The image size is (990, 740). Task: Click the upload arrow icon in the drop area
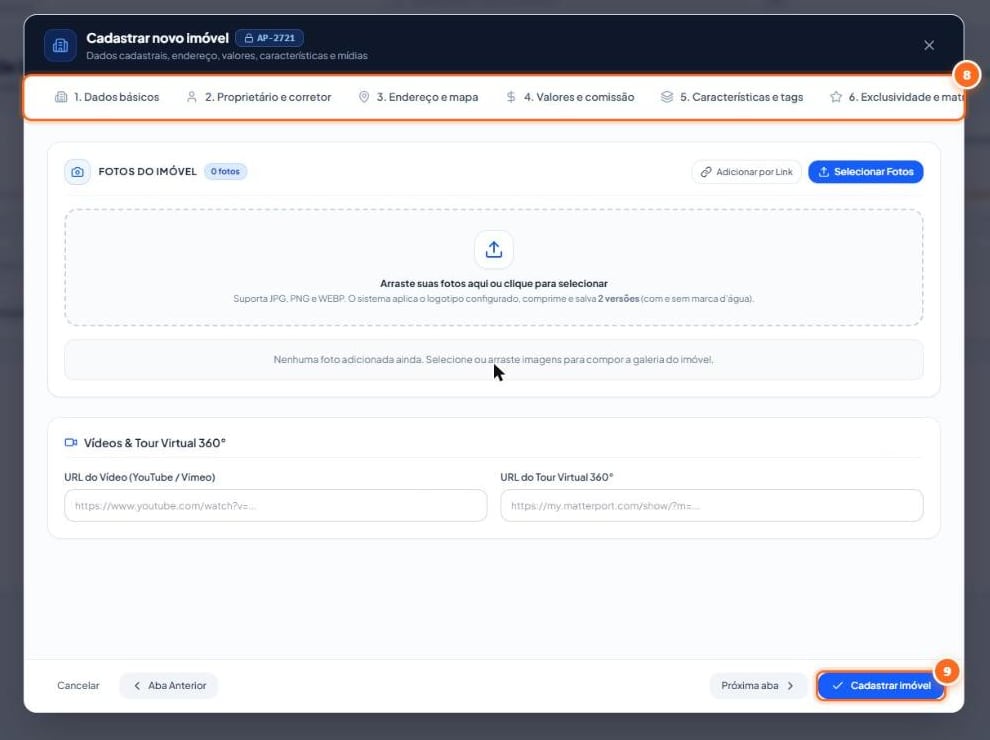(494, 249)
